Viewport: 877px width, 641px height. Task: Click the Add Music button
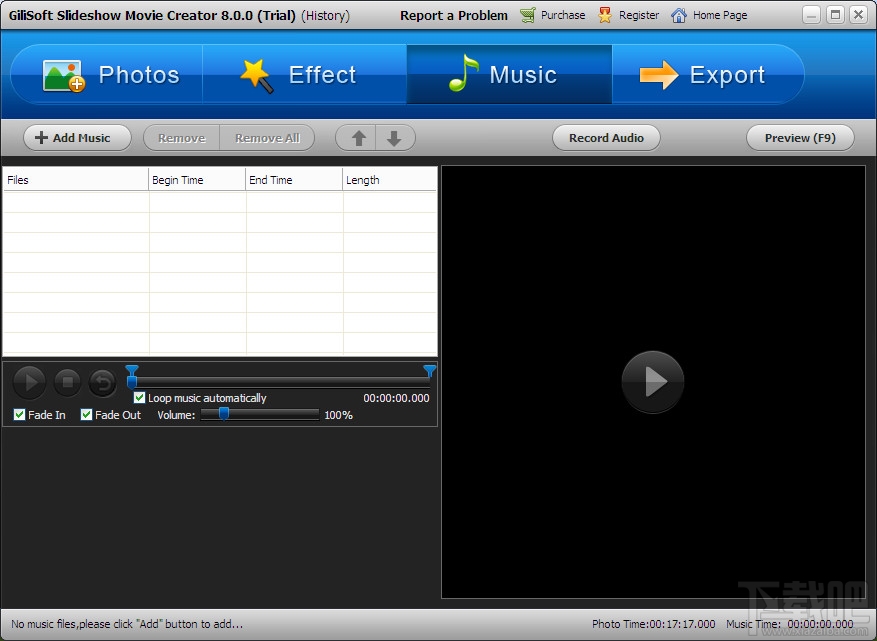(76, 137)
